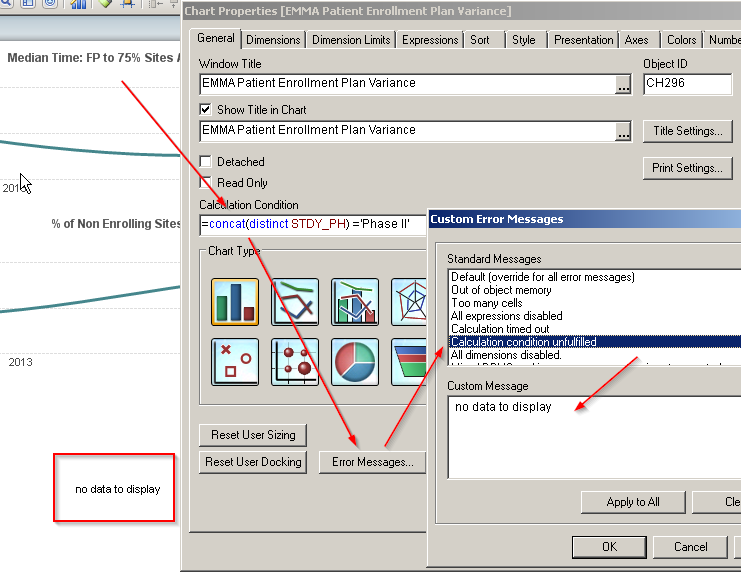Click inside the Custom Message text box
The image size is (741, 583).
coord(594,437)
